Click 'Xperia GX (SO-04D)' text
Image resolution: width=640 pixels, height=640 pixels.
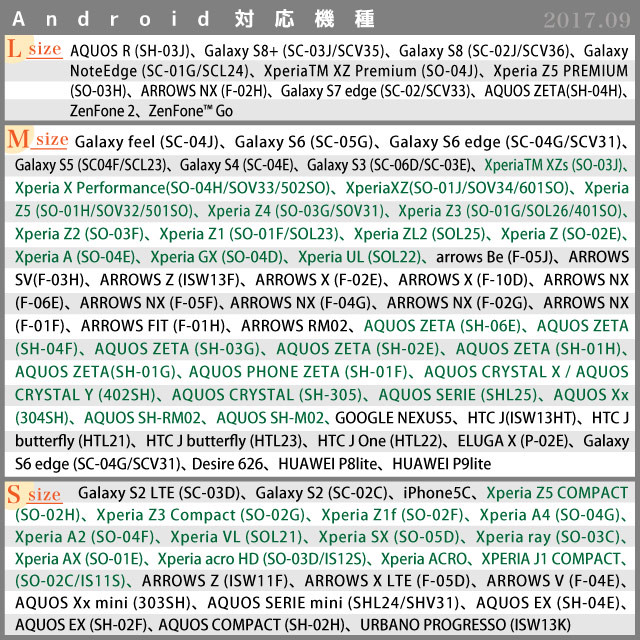click(x=216, y=257)
